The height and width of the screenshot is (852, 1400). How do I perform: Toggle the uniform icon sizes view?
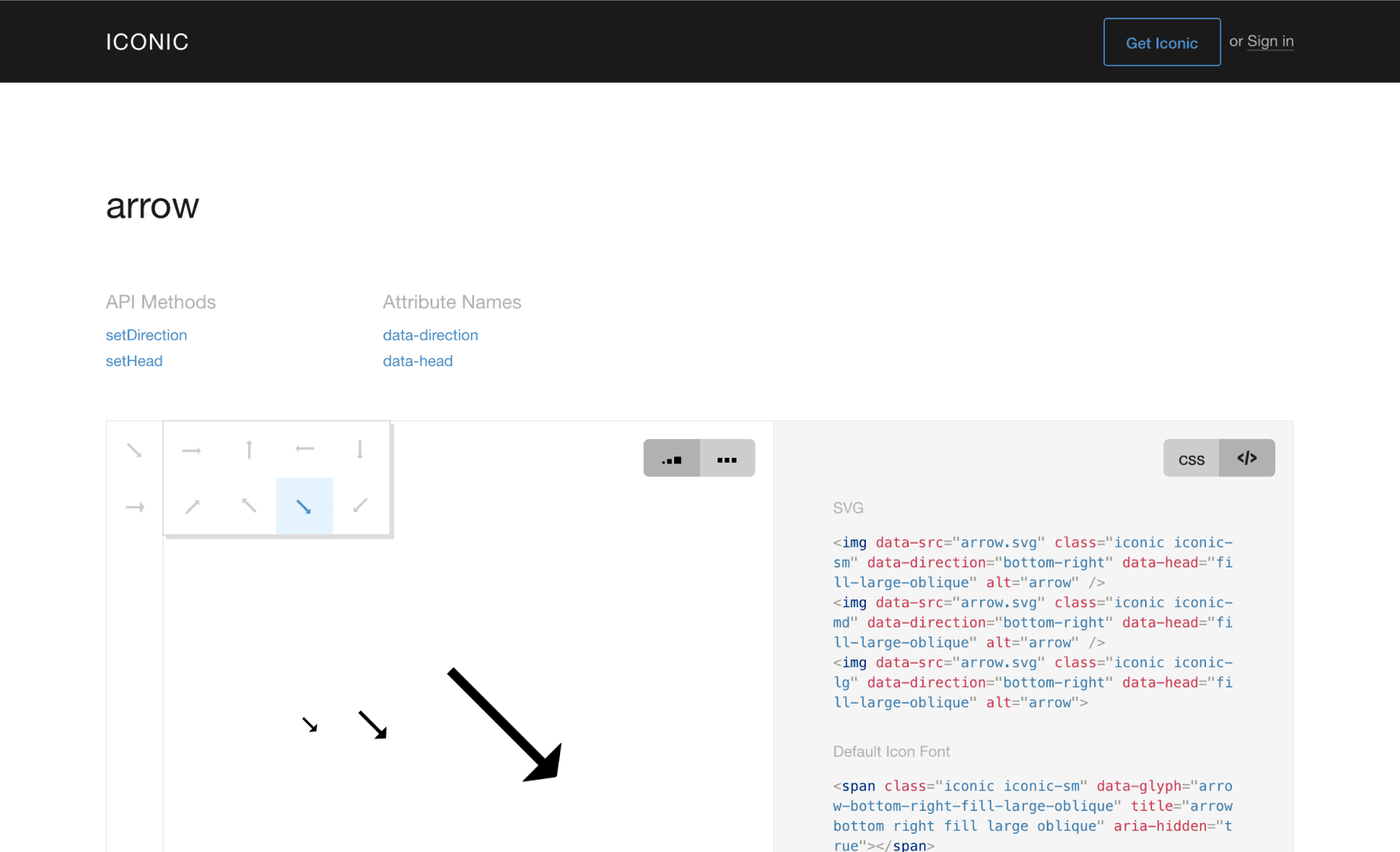tap(727, 459)
